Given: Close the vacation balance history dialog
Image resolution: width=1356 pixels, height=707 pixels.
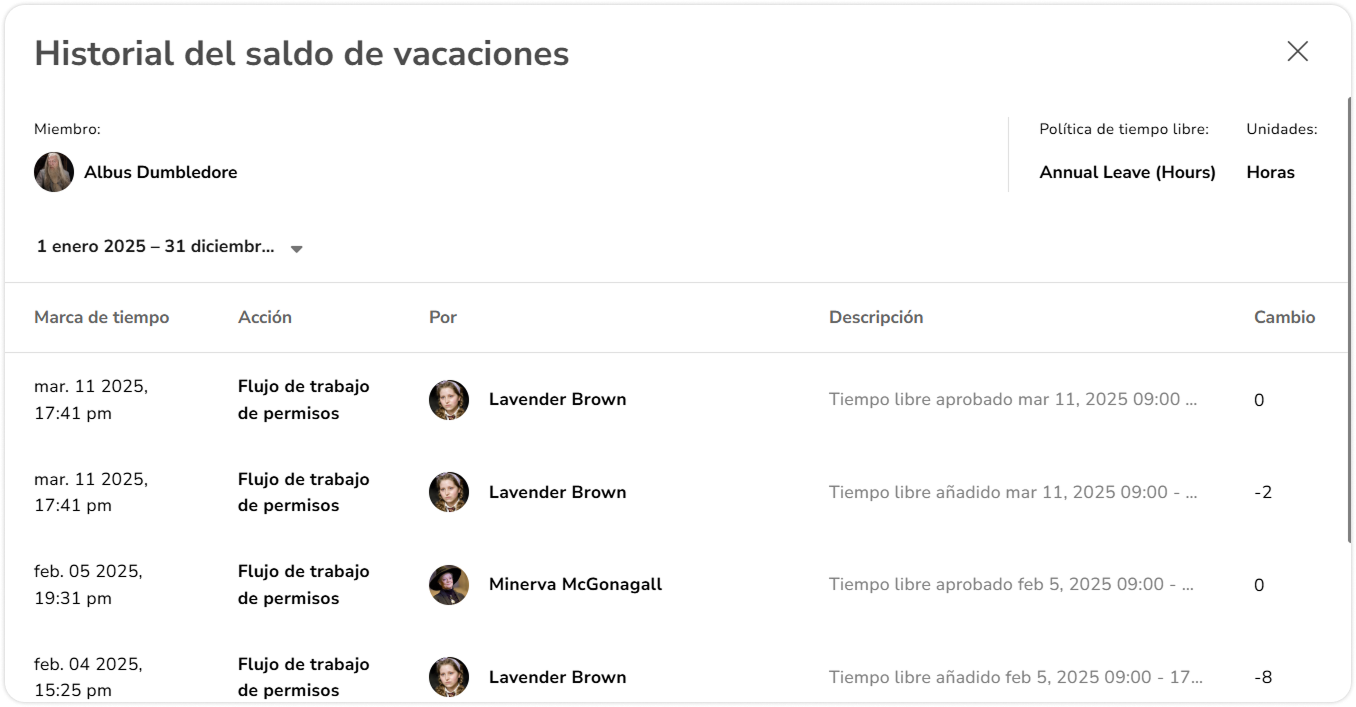Looking at the screenshot, I should click(x=1297, y=52).
